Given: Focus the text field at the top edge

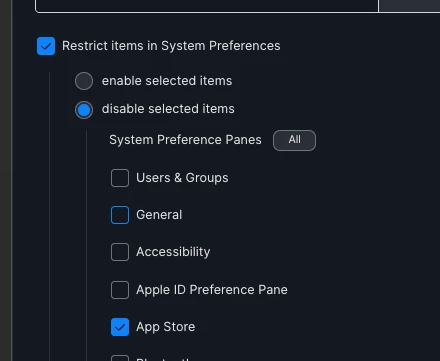Looking at the screenshot, I should (x=207, y=6).
